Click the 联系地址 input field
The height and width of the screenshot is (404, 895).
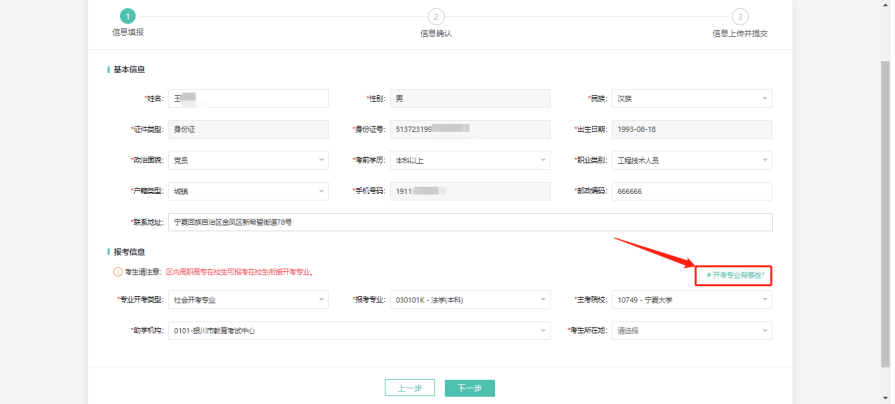point(470,222)
